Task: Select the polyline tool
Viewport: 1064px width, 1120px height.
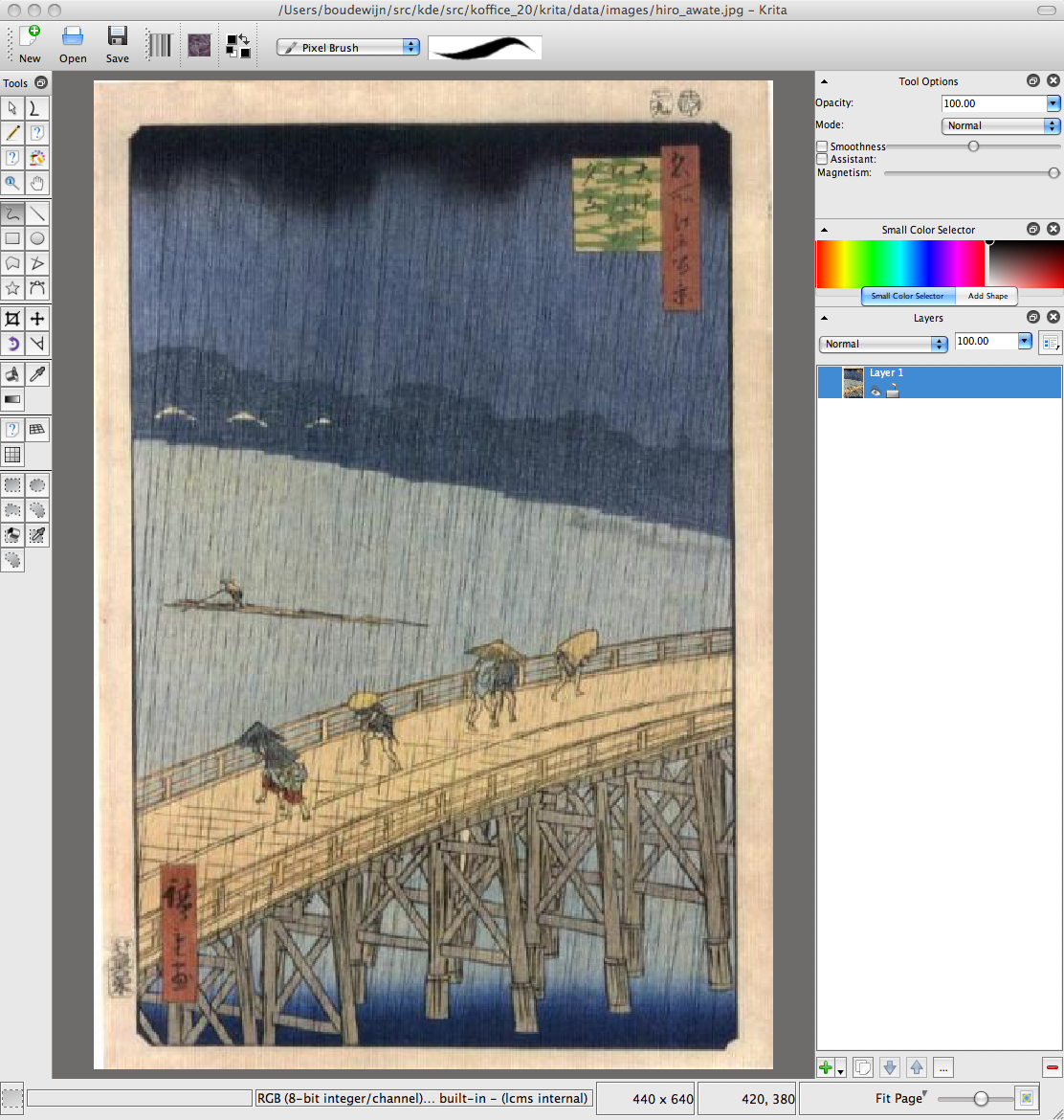Action: coord(36,263)
